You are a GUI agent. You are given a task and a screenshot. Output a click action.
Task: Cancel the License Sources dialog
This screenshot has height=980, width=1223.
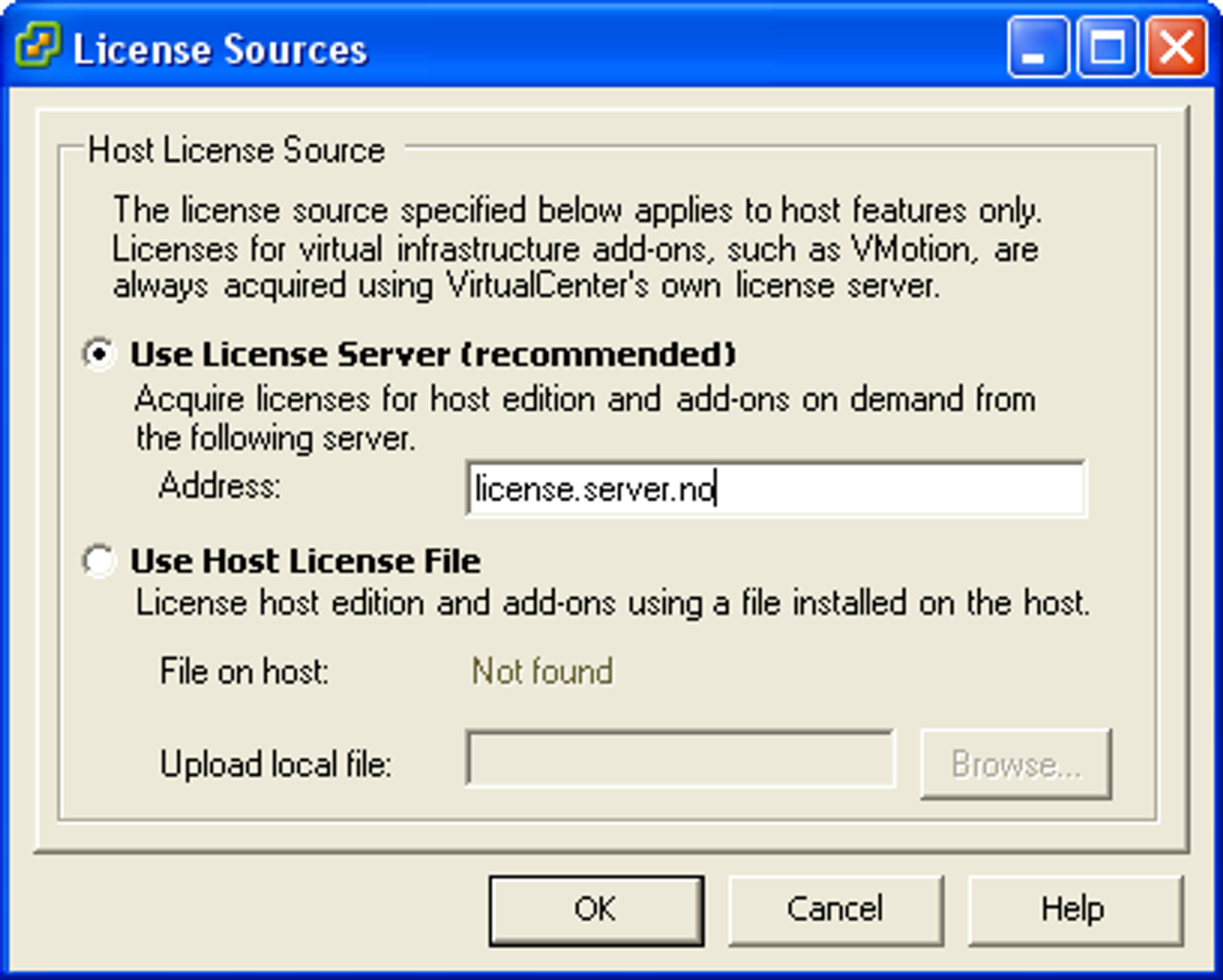click(835, 910)
